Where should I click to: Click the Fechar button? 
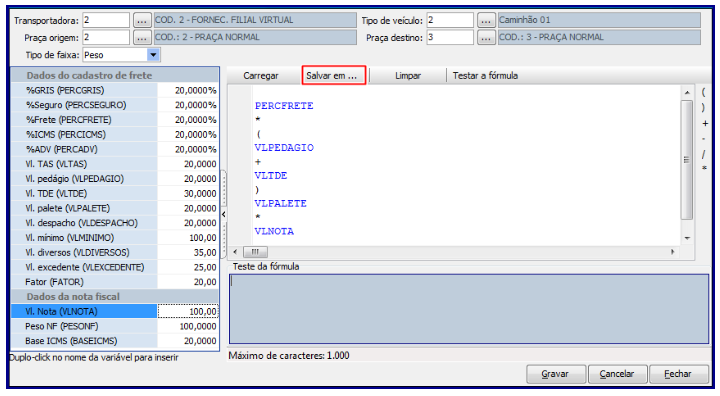[x=678, y=374]
